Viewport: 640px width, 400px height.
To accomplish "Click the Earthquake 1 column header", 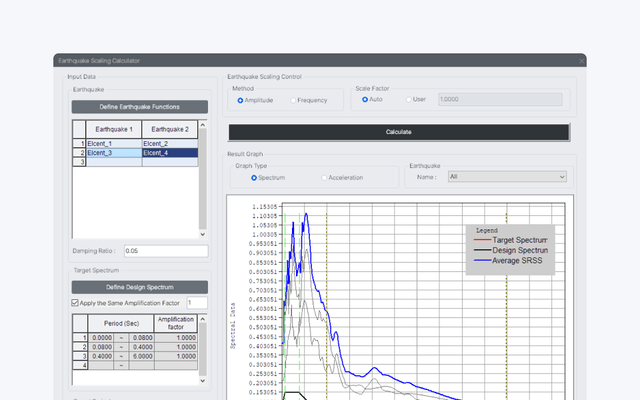I will click(x=114, y=129).
